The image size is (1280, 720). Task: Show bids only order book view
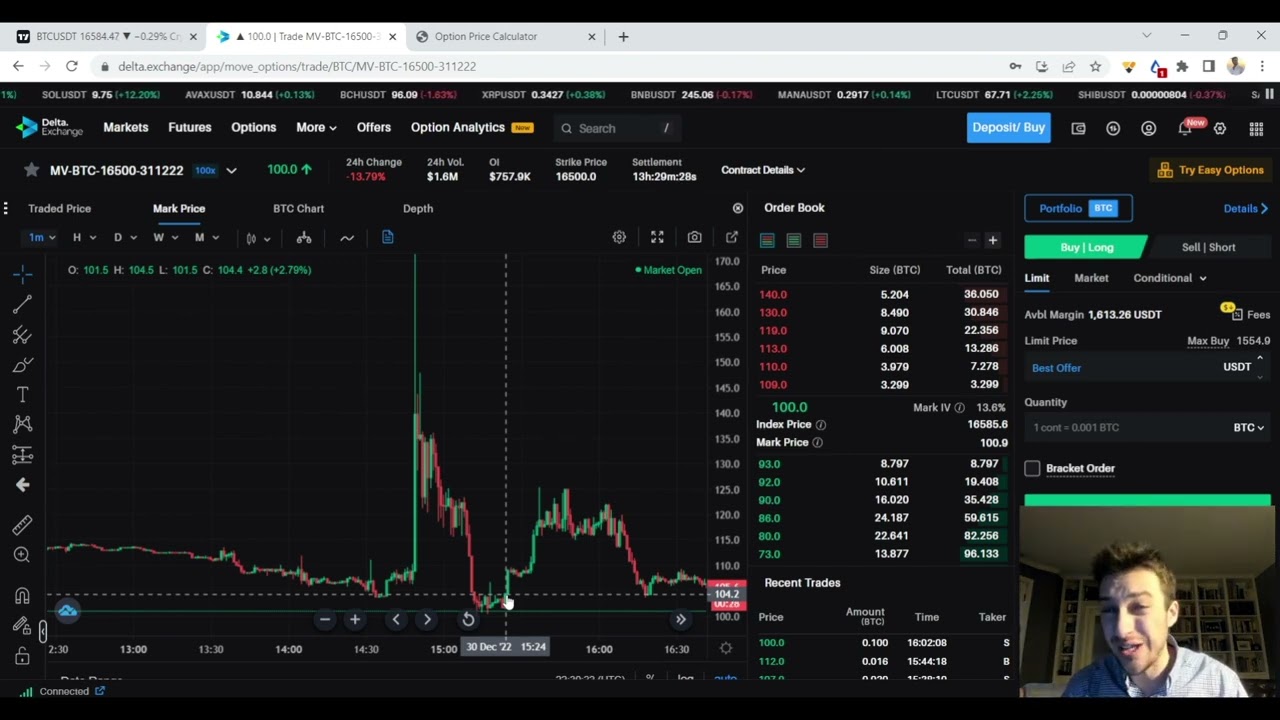coord(793,240)
